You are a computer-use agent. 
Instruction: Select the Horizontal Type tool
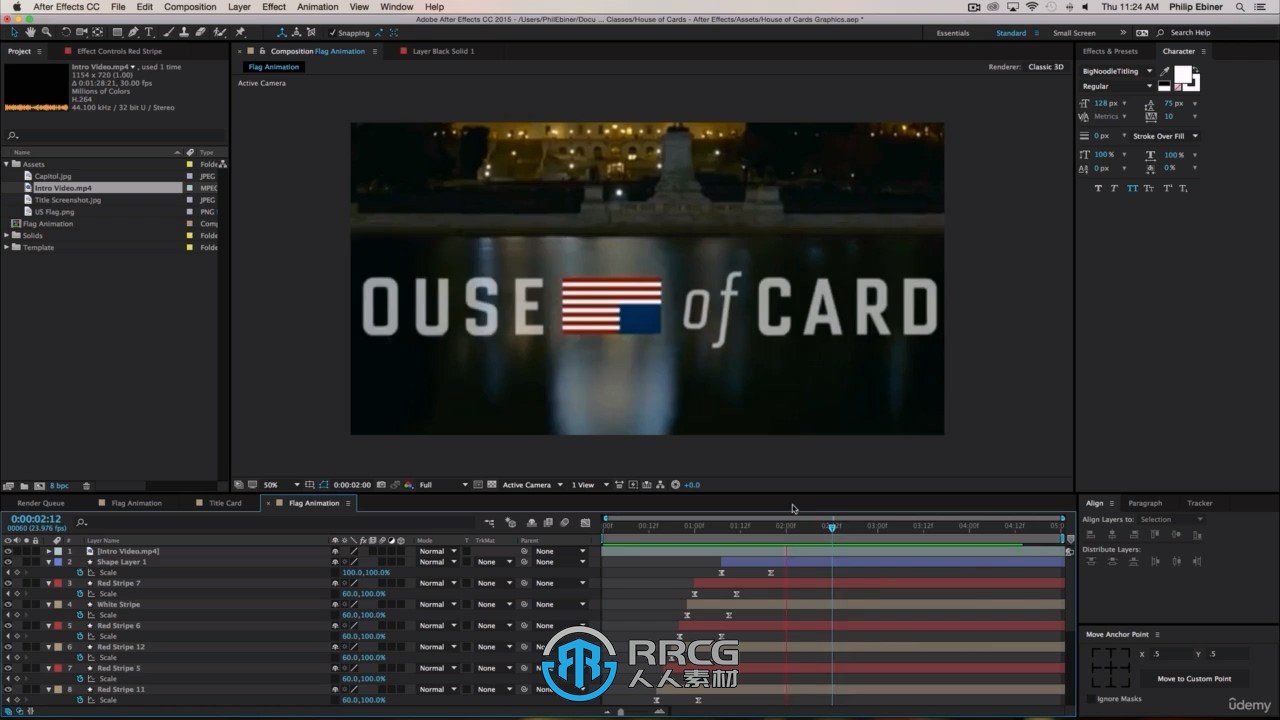click(x=150, y=32)
